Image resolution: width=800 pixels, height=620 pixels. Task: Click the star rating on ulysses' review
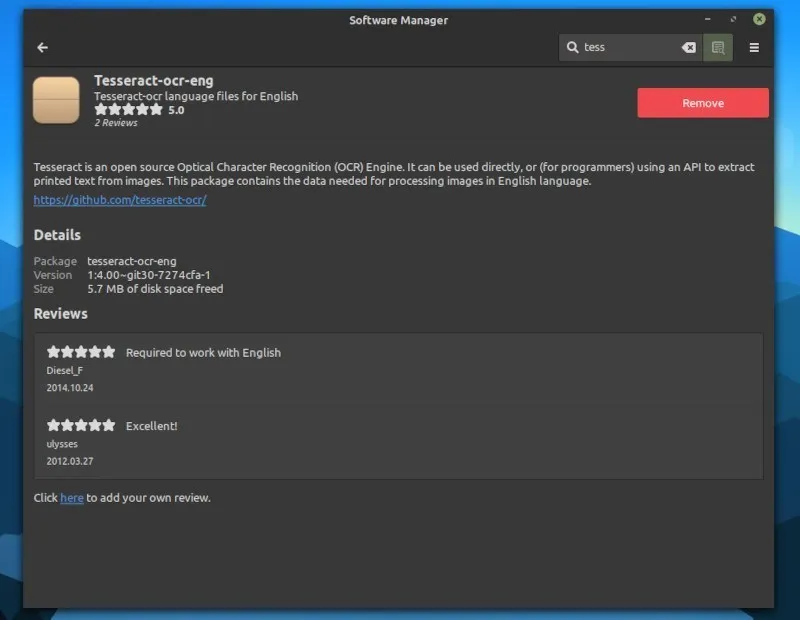[81, 425]
